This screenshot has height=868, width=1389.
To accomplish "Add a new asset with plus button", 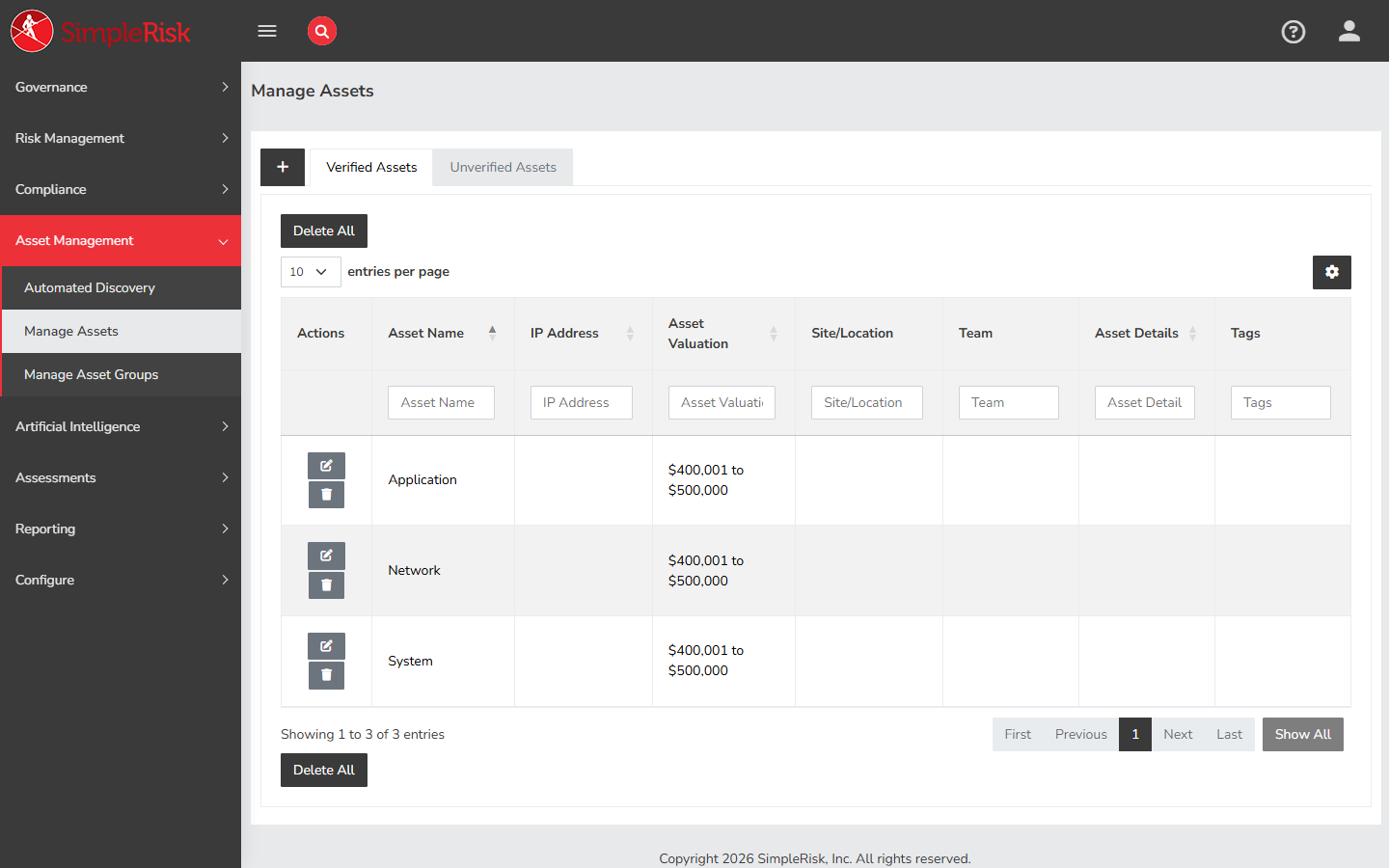I will click(x=283, y=167).
